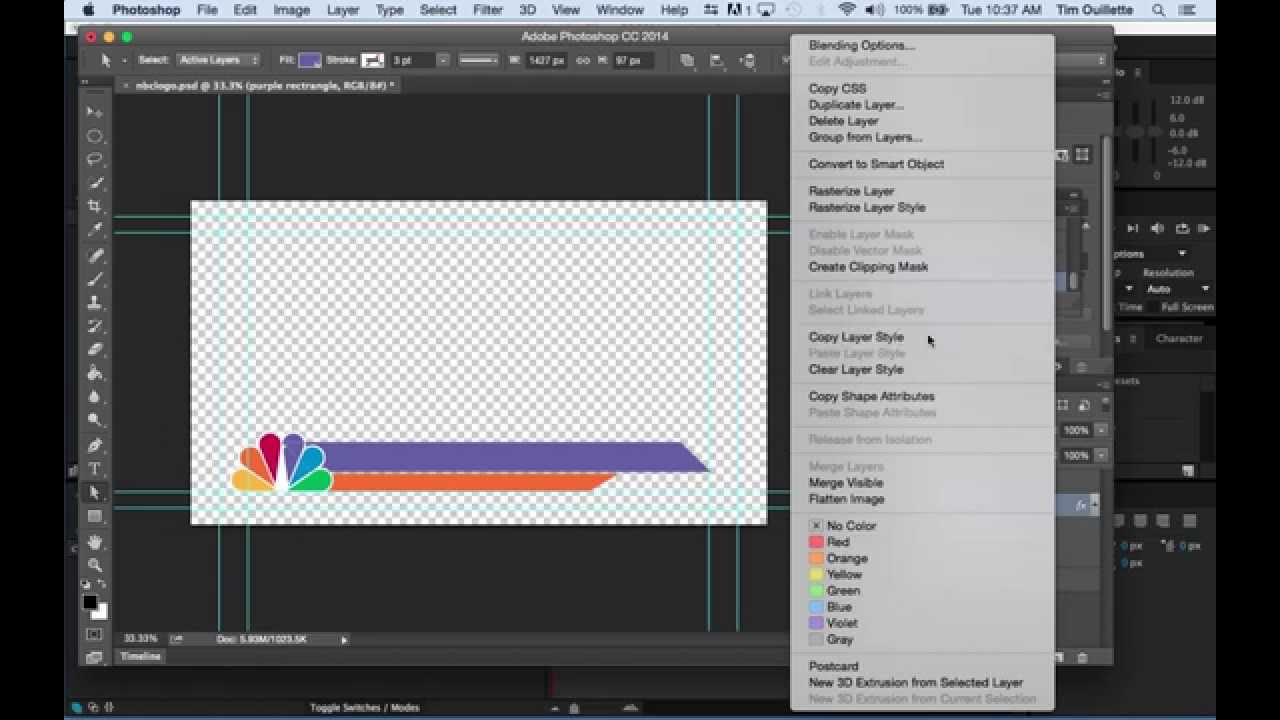Choose Blending Options from context menu
This screenshot has height=720, width=1280.
(x=861, y=45)
